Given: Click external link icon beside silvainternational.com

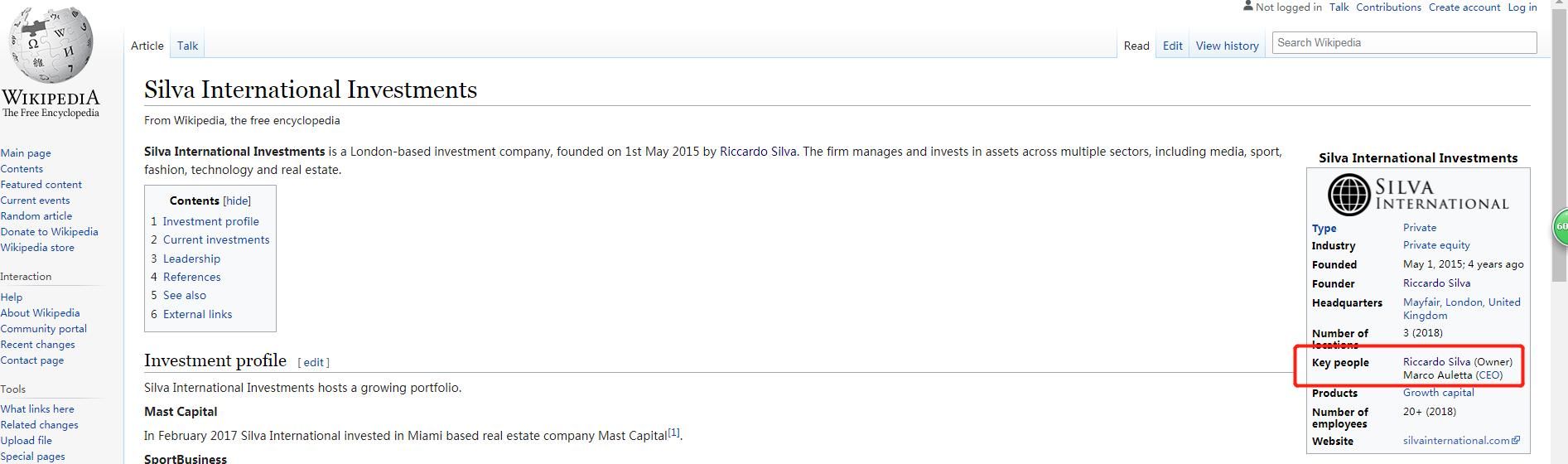Looking at the screenshot, I should 1516,441.
